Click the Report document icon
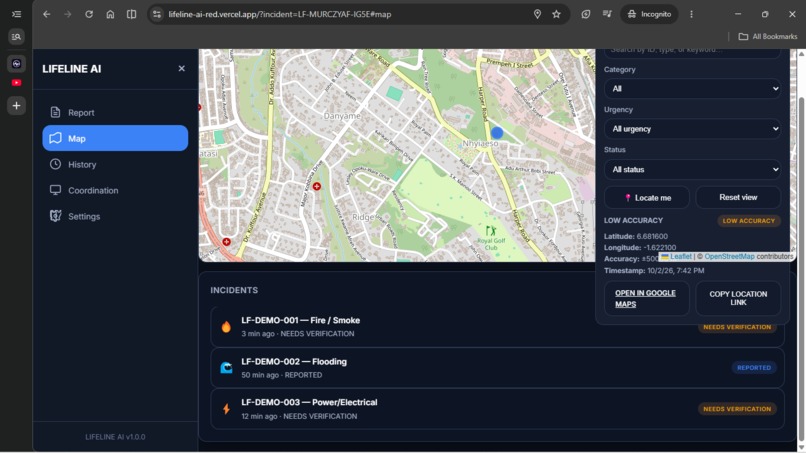The image size is (806, 453). tap(56, 112)
